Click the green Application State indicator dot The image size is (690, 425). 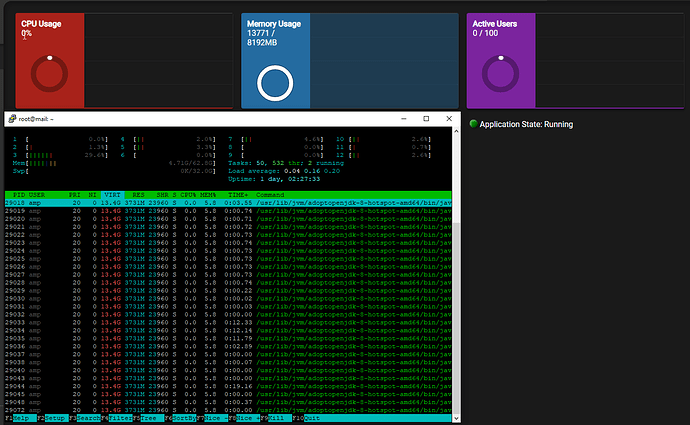tap(473, 124)
